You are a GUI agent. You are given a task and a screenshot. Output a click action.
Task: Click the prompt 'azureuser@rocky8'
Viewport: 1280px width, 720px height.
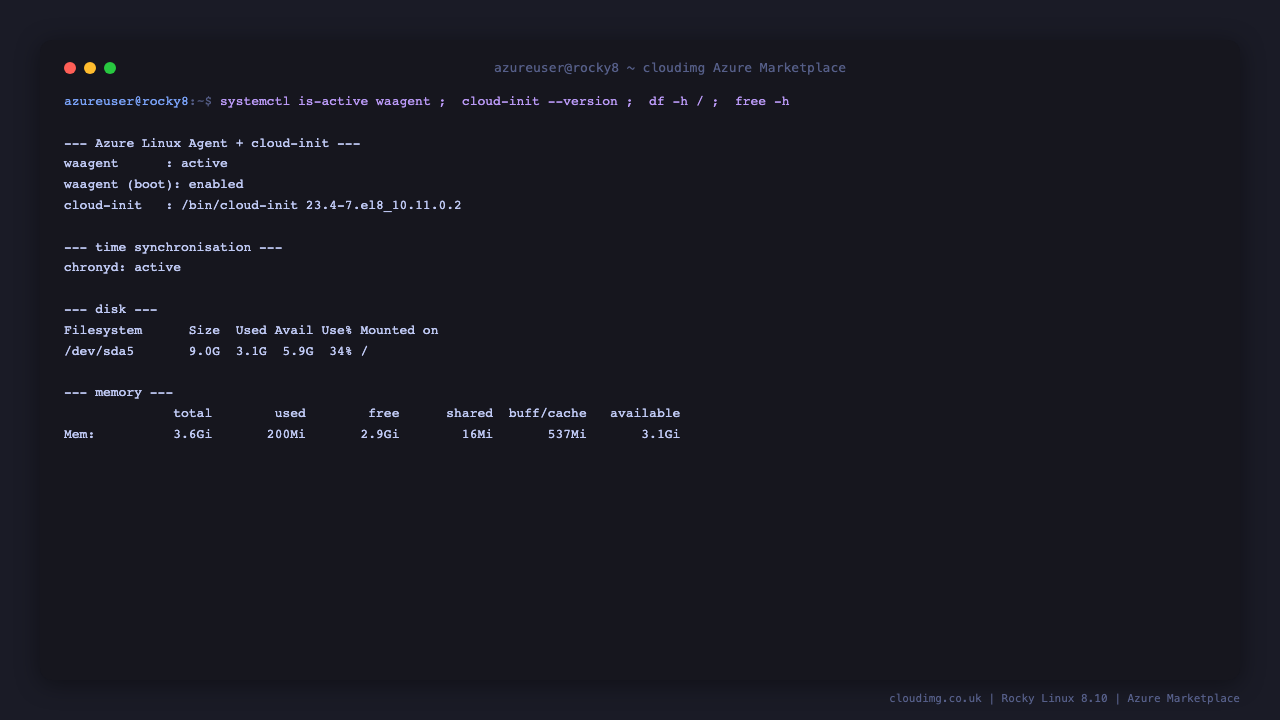(126, 101)
